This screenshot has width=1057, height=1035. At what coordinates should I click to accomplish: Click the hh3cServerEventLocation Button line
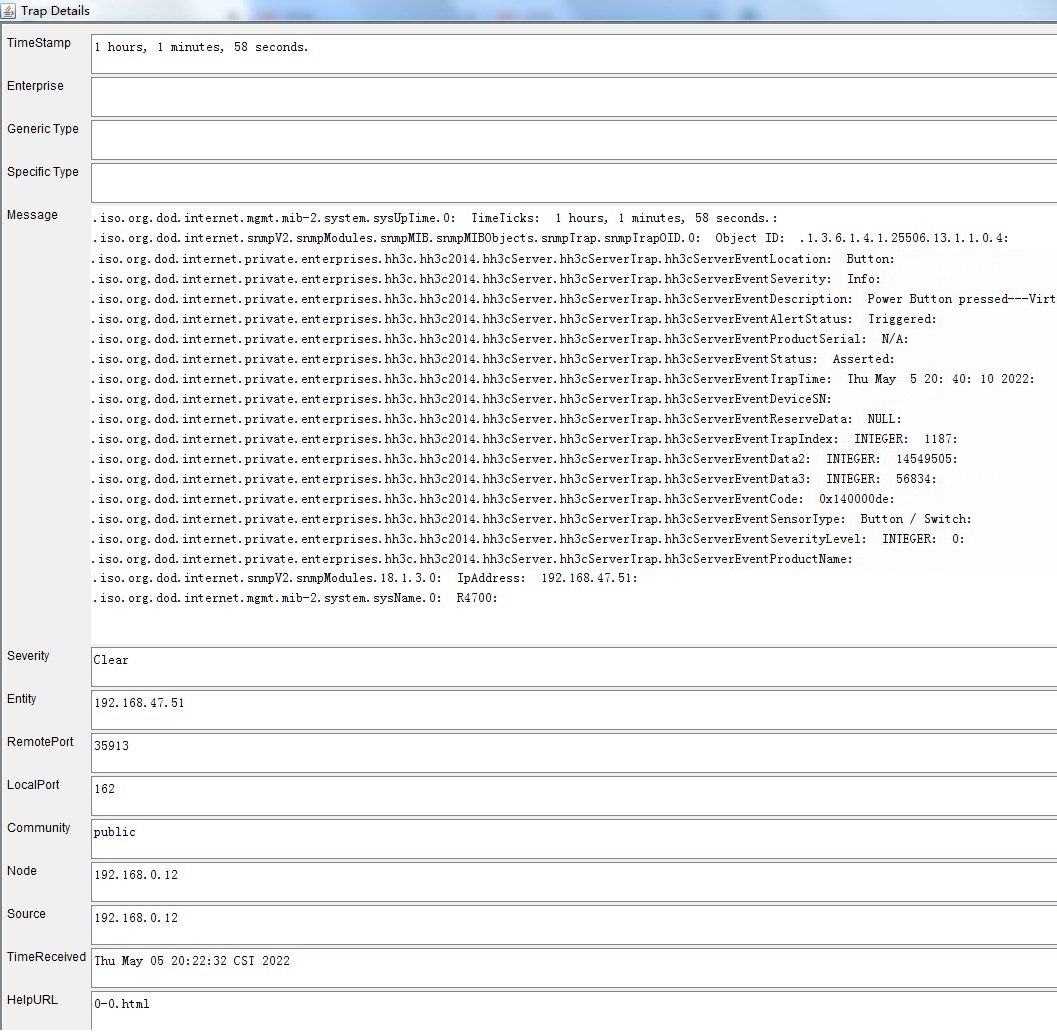click(493, 259)
